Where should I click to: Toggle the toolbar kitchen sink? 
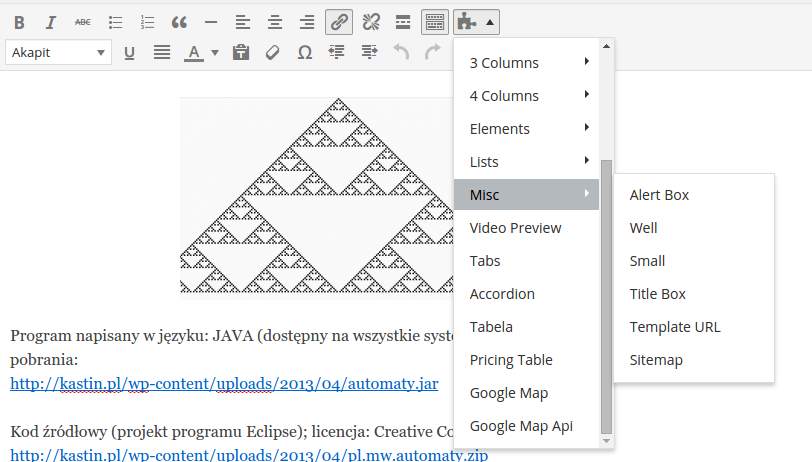(x=435, y=22)
